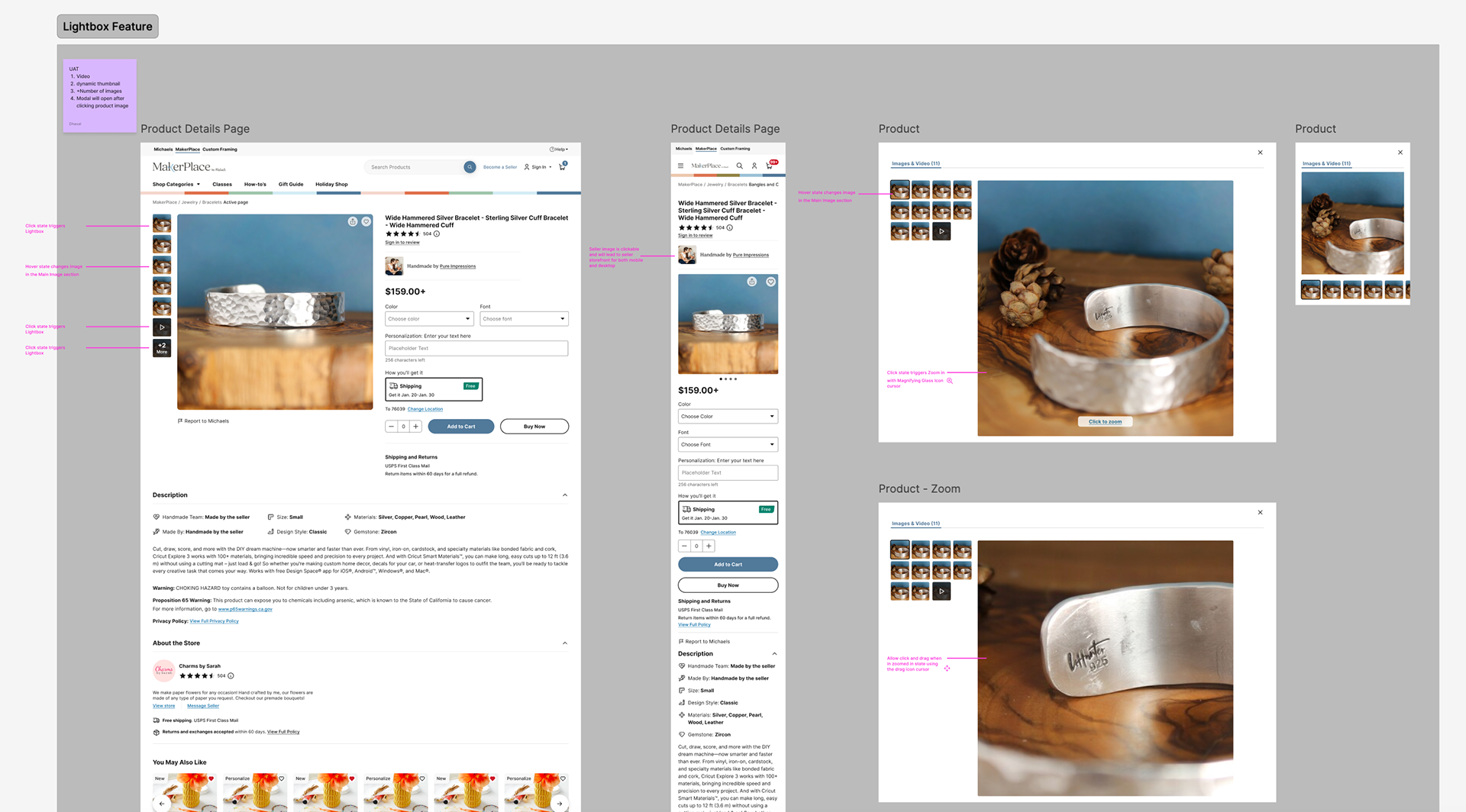Open cart icon in desktop header
The width and height of the screenshot is (1466, 812).
(563, 166)
